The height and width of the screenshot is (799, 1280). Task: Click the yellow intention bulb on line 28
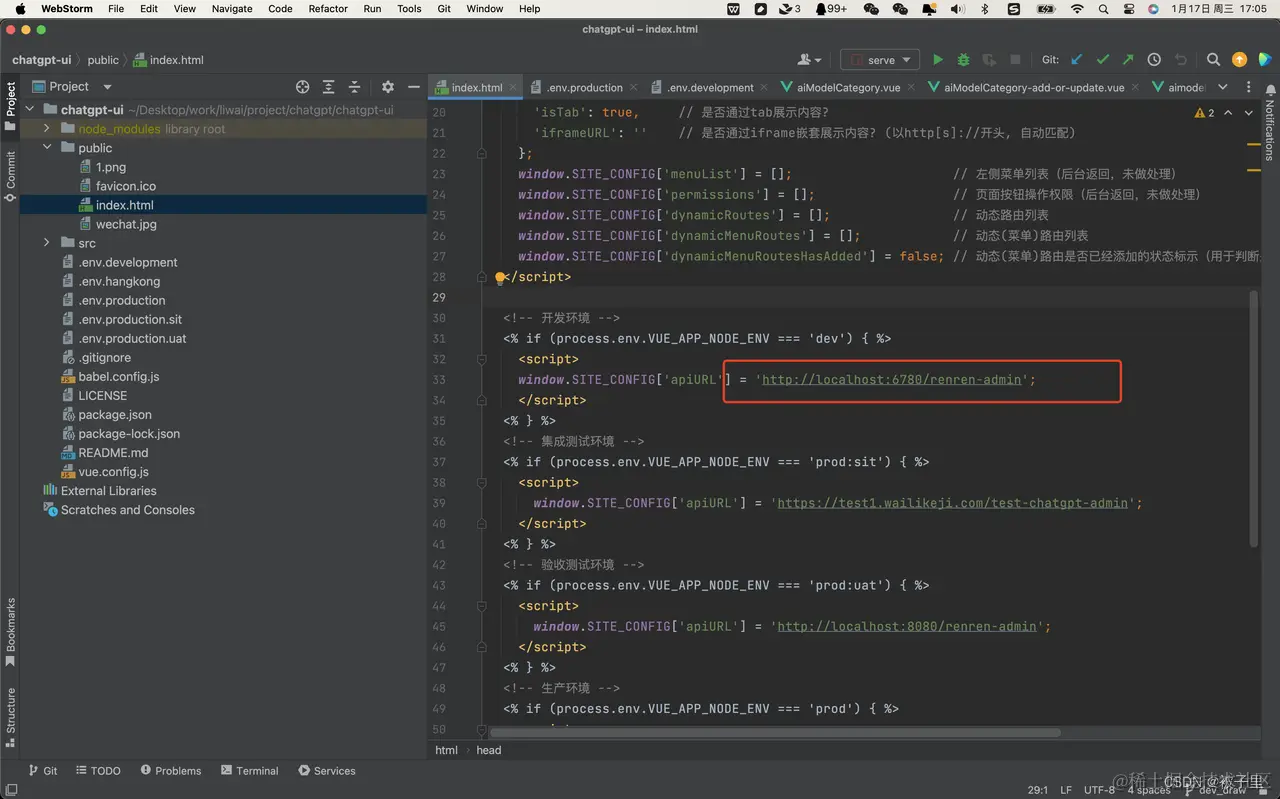click(x=500, y=277)
